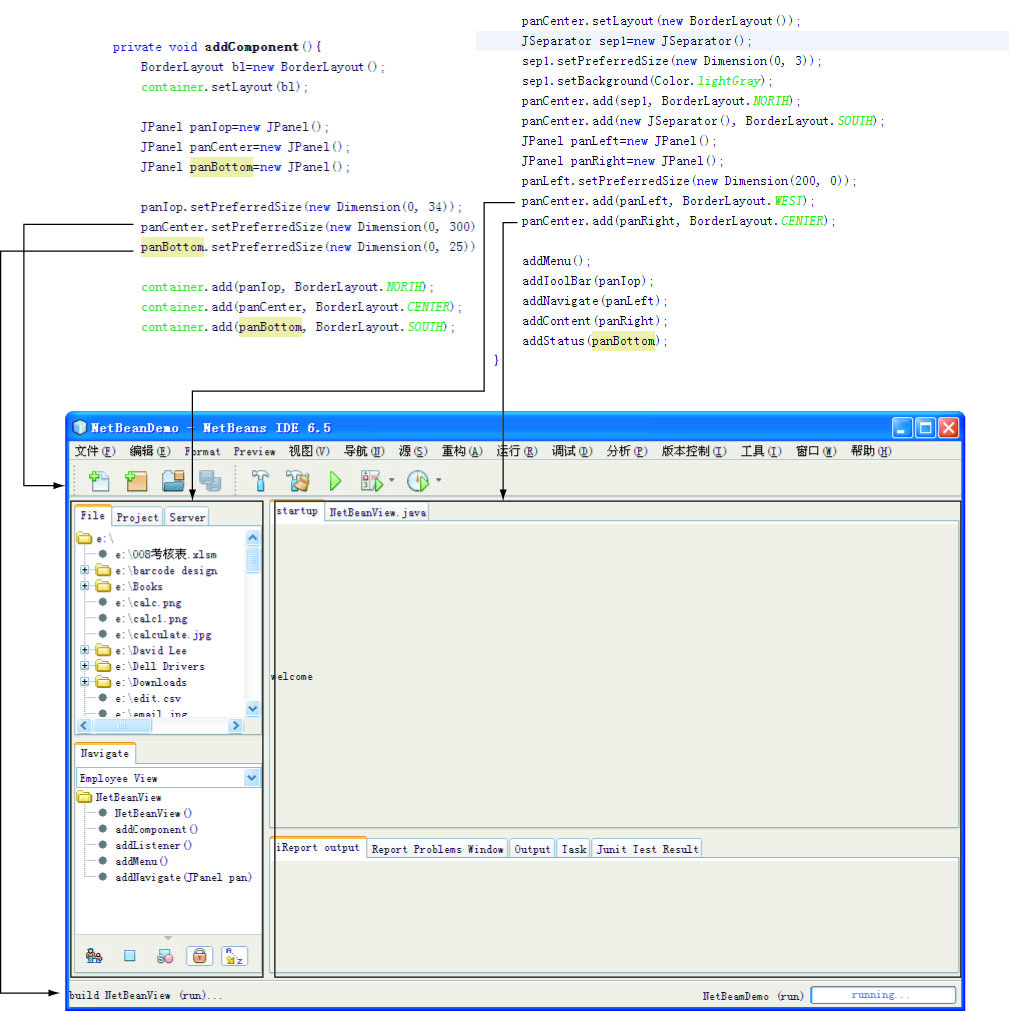Toggle the non-public members lock icon
Screen dimensions: 1009x1011
[200, 956]
